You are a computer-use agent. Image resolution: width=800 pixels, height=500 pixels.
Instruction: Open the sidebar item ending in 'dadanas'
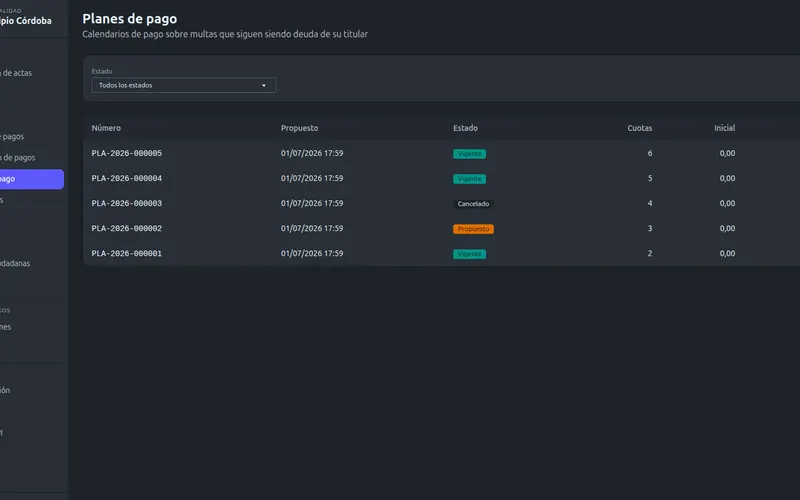coord(15,263)
